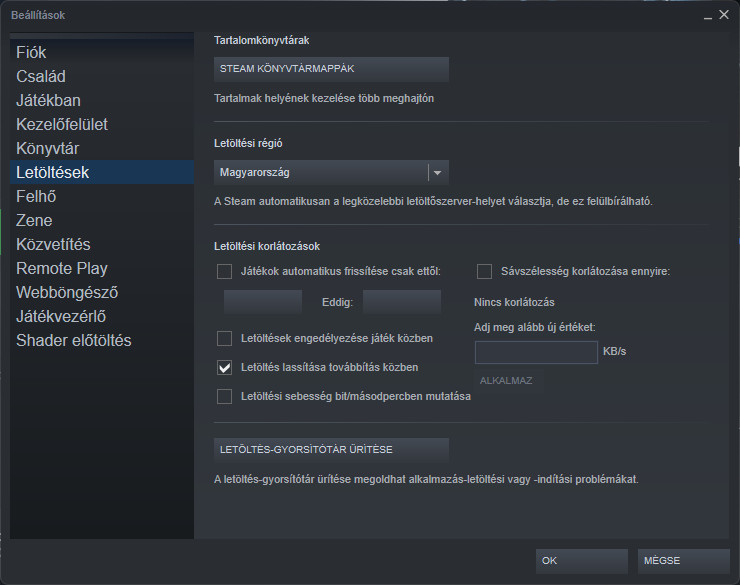Enable Játékok automatikus frissítése checkbox
The image size is (740, 585).
[225, 271]
